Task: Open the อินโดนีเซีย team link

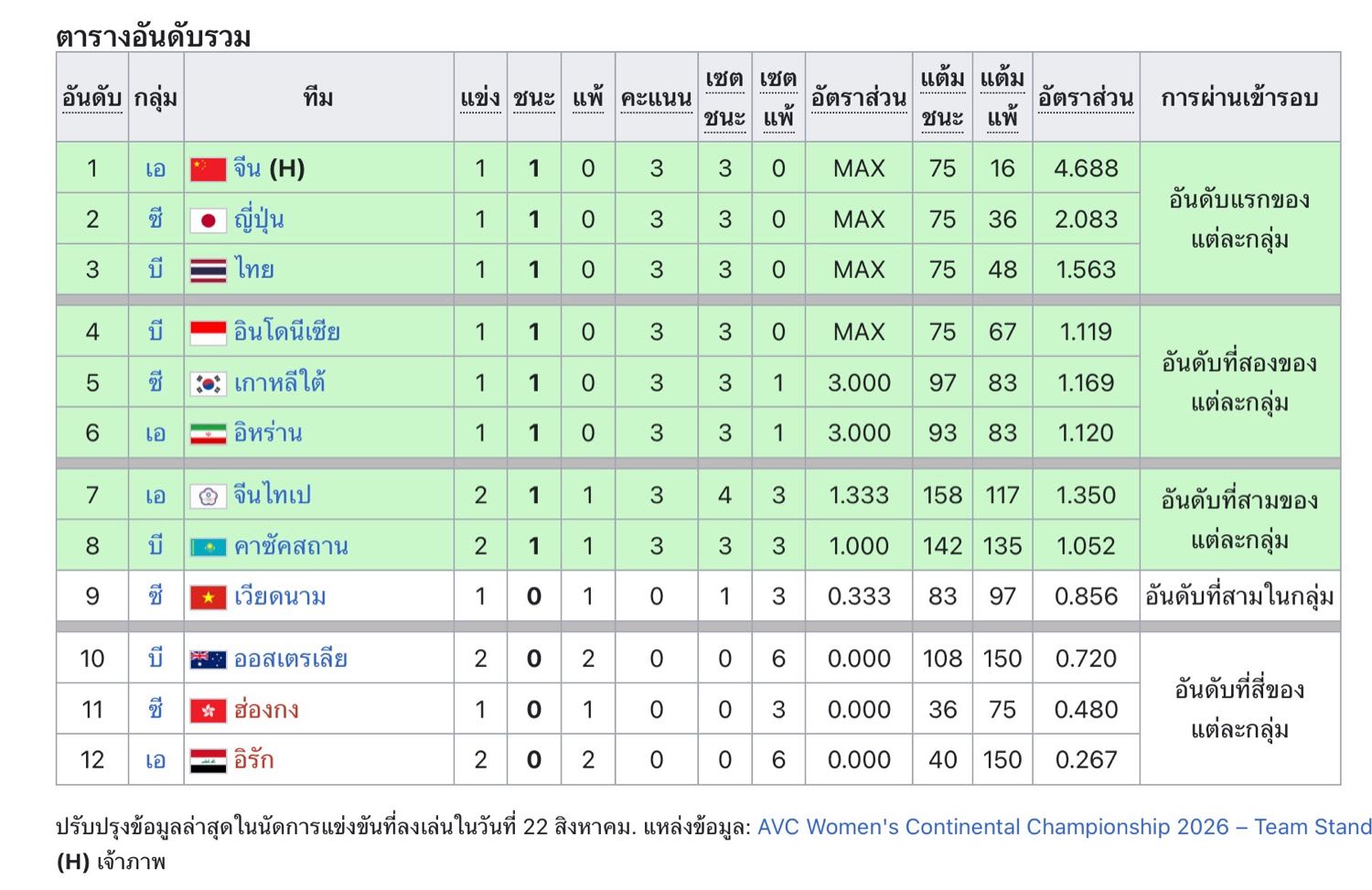Action: pos(286,331)
